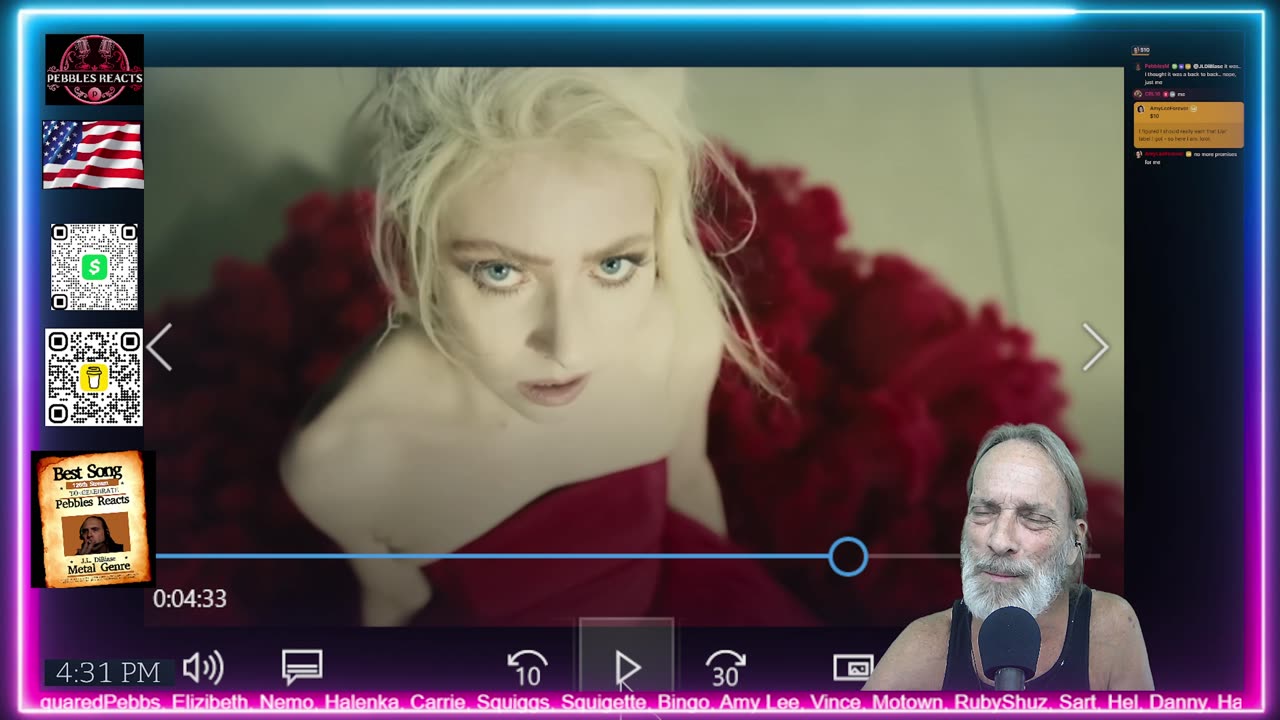Screen dimensions: 1280x720
Task: Click the 4:31 PM clock display
Action: tap(108, 672)
